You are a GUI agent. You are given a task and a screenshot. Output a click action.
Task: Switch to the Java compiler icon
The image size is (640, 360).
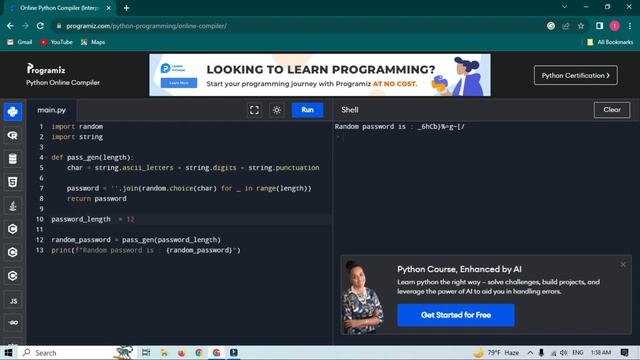coord(13,206)
